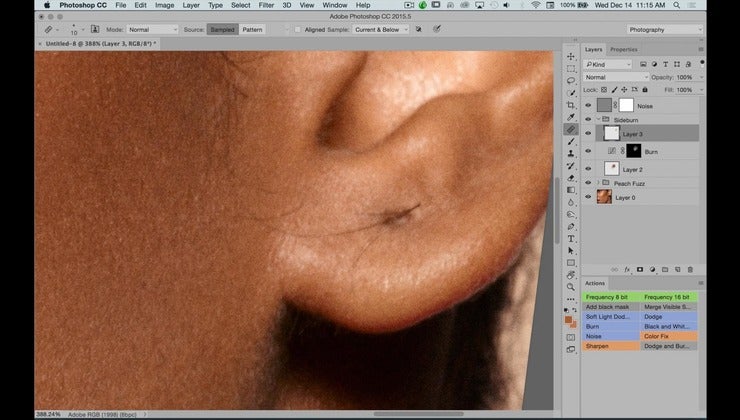Open the Edit Toolbar ellipsis button

pos(571,299)
